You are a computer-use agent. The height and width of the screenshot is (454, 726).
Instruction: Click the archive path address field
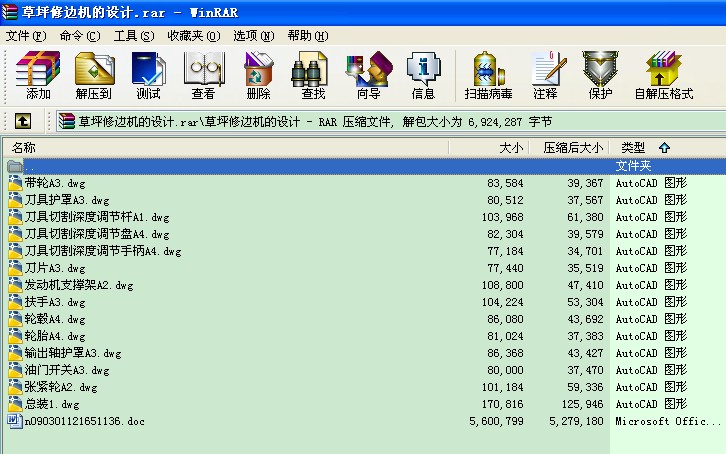tap(391, 122)
